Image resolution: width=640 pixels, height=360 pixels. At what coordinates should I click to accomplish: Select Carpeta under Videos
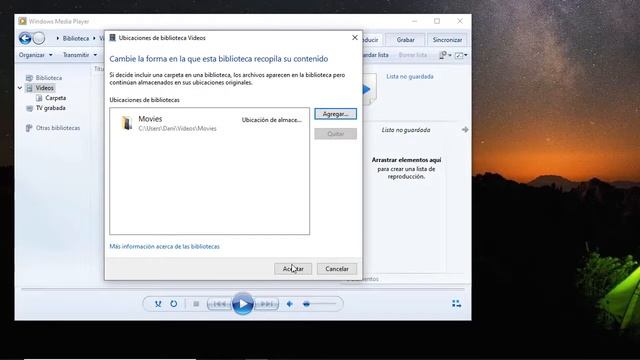56,98
